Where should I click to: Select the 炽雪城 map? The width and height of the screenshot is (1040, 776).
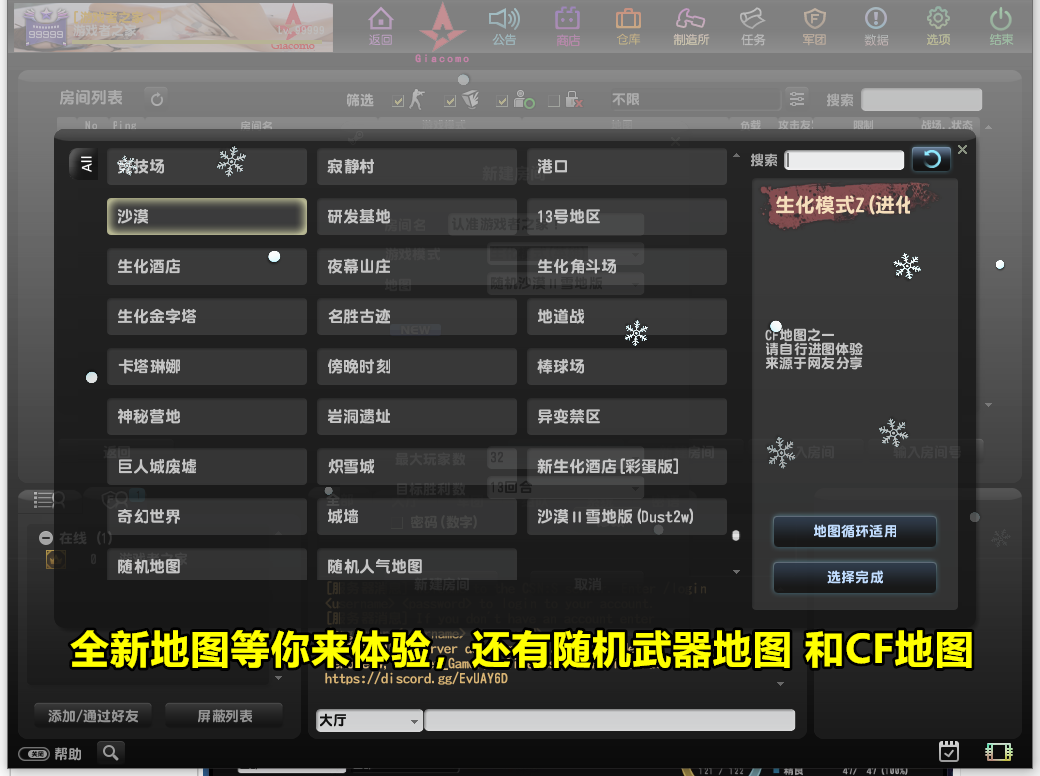click(417, 466)
